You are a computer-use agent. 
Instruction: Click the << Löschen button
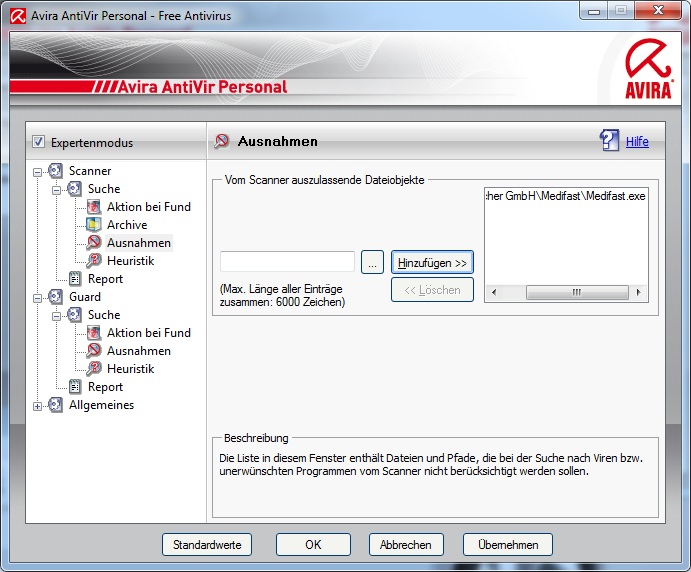tap(432, 290)
